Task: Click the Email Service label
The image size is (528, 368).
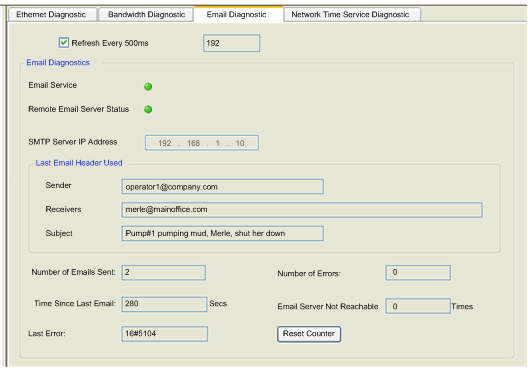Action: [x=53, y=85]
